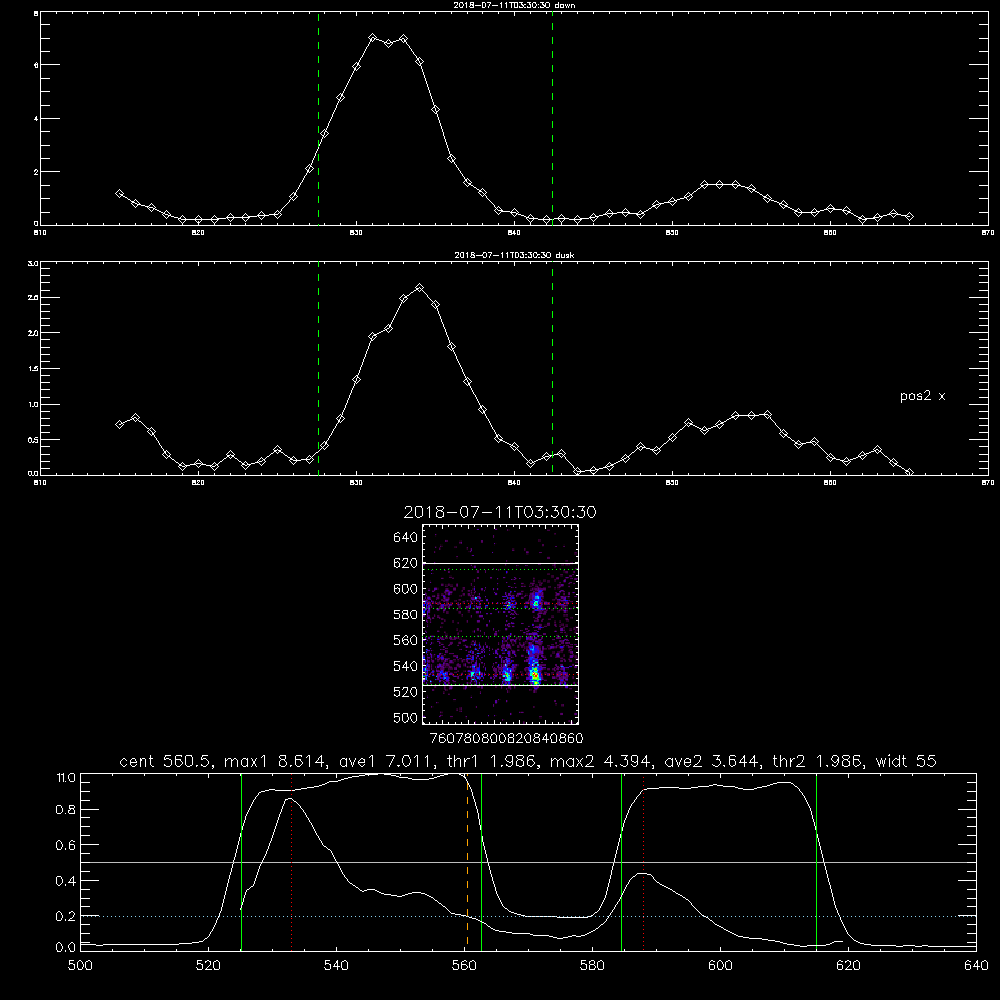Click the y-axis label 600 of the spectral image

click(405, 589)
